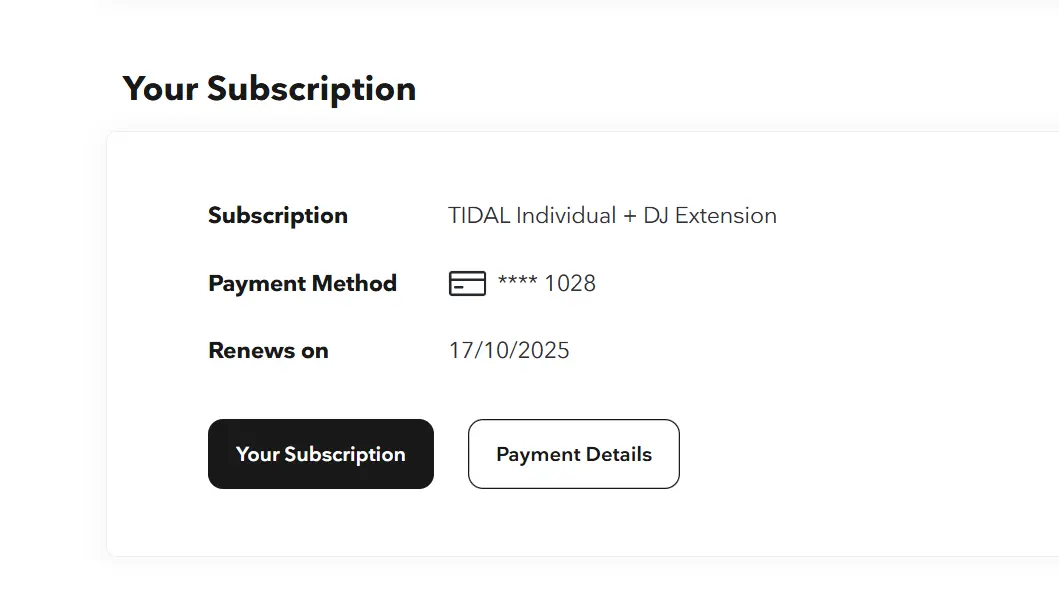The image size is (1059, 609).
Task: Select the Your Subscription page heading
Action: point(269,89)
